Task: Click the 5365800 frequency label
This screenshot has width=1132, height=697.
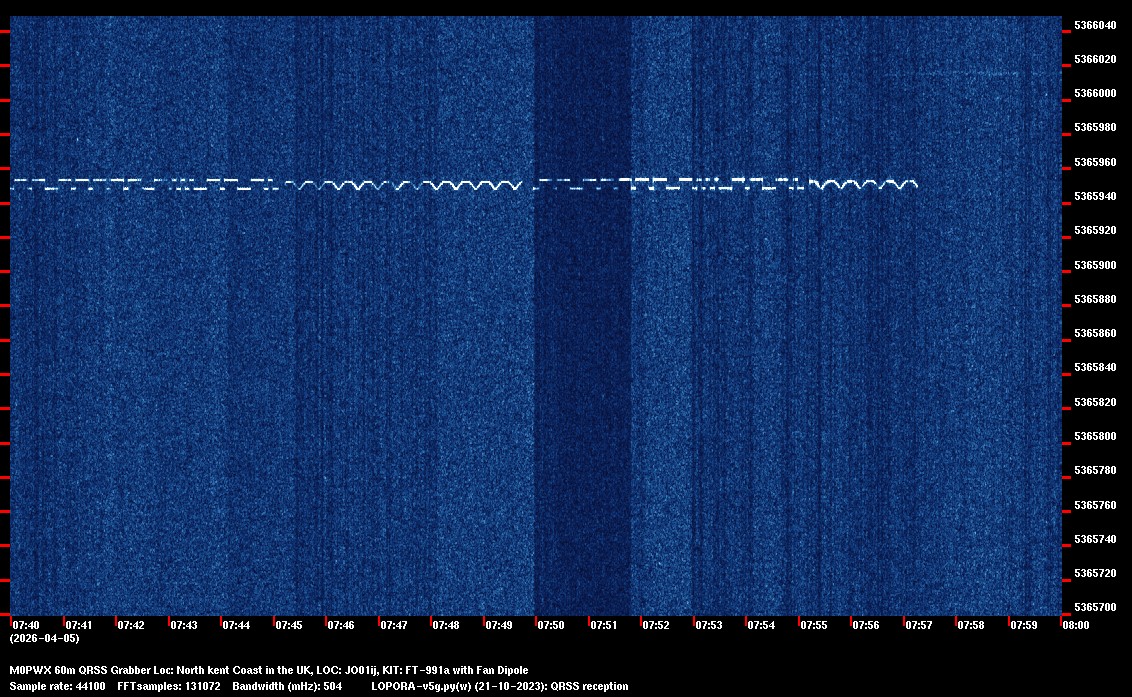Action: 1094,437
